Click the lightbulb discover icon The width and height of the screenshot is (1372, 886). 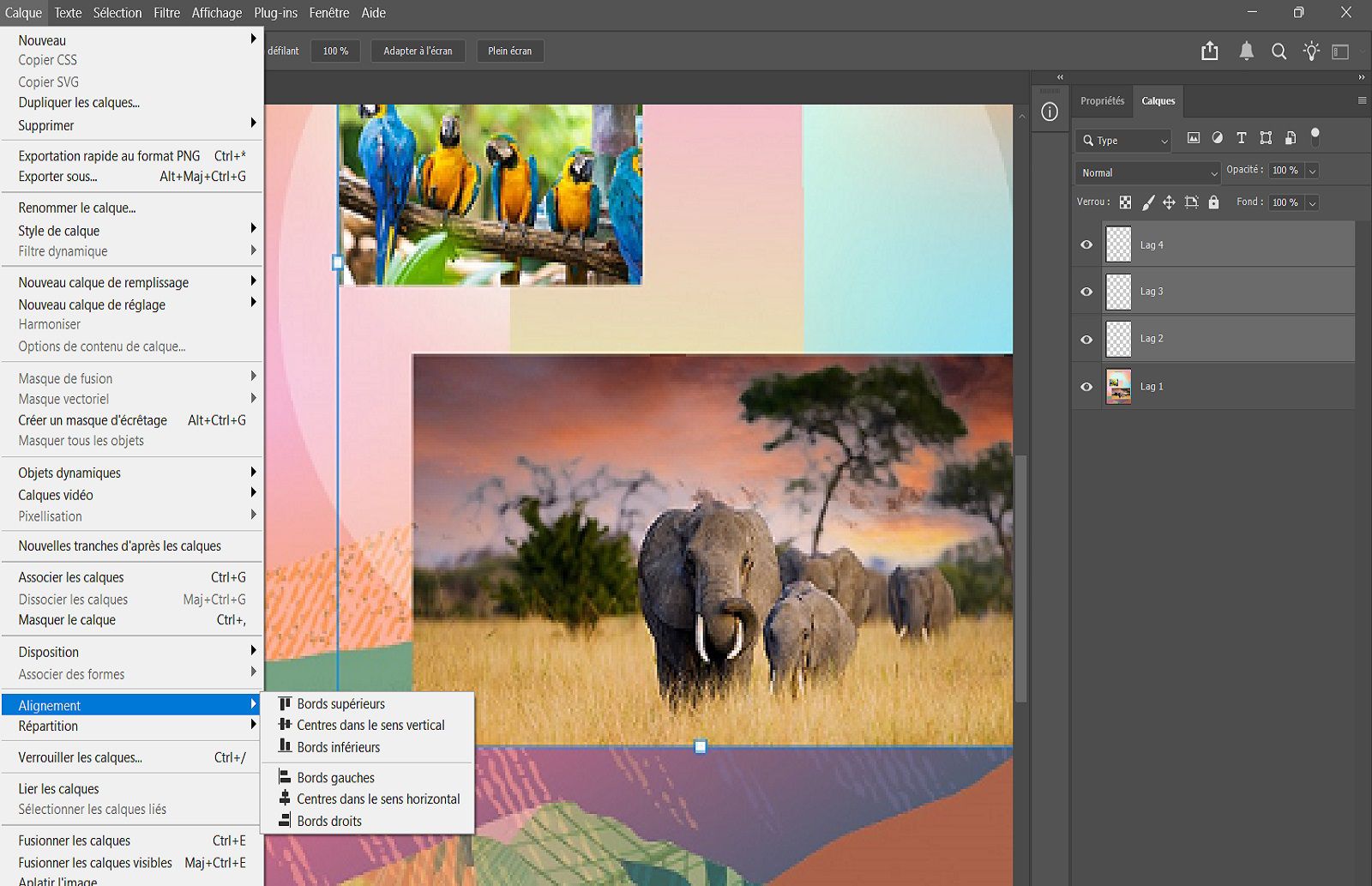tap(1311, 51)
